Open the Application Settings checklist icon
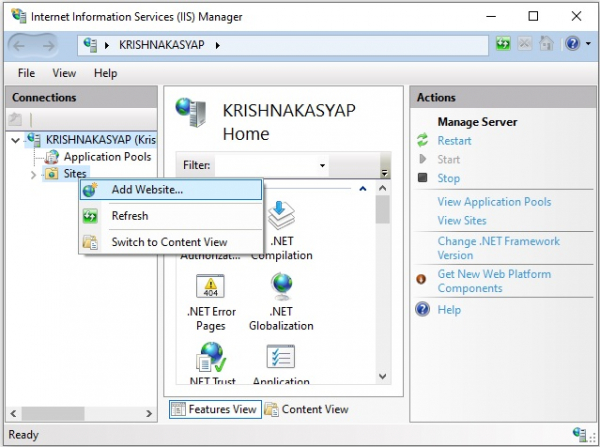 point(281,357)
